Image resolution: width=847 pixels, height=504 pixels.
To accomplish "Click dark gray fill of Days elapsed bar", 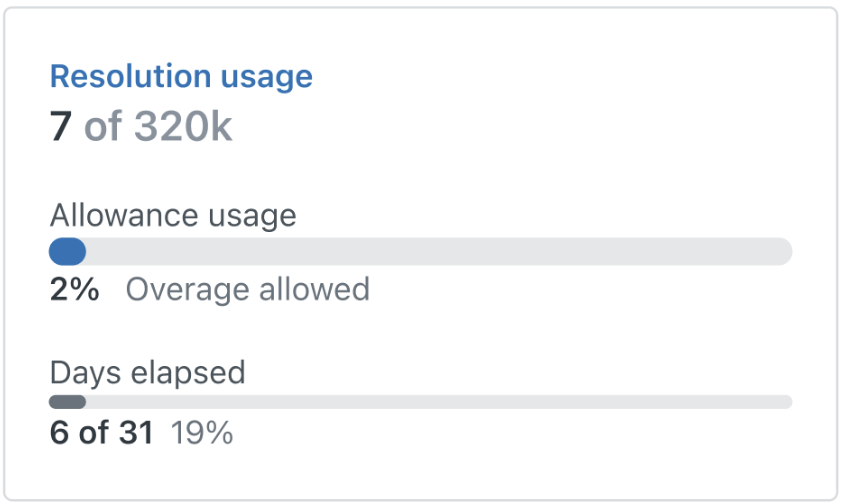I will [68, 402].
